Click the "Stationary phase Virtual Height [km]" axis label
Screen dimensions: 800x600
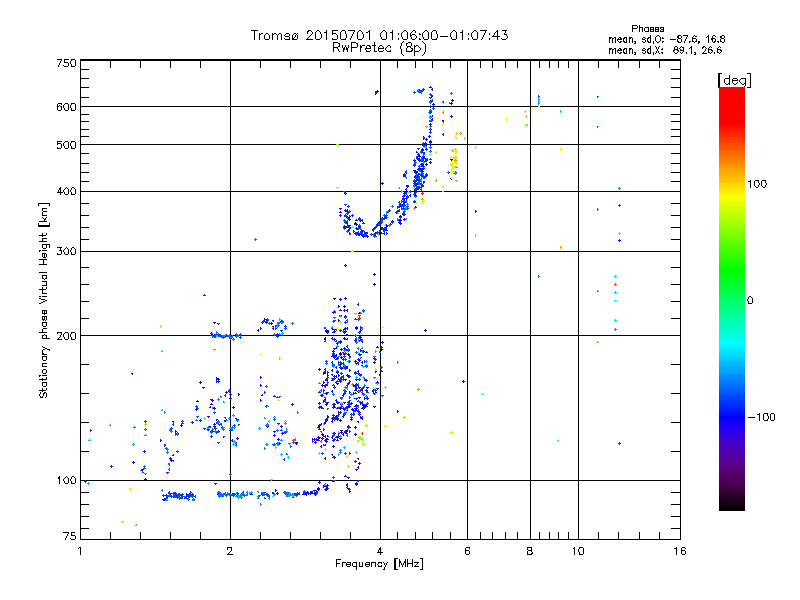(44, 300)
